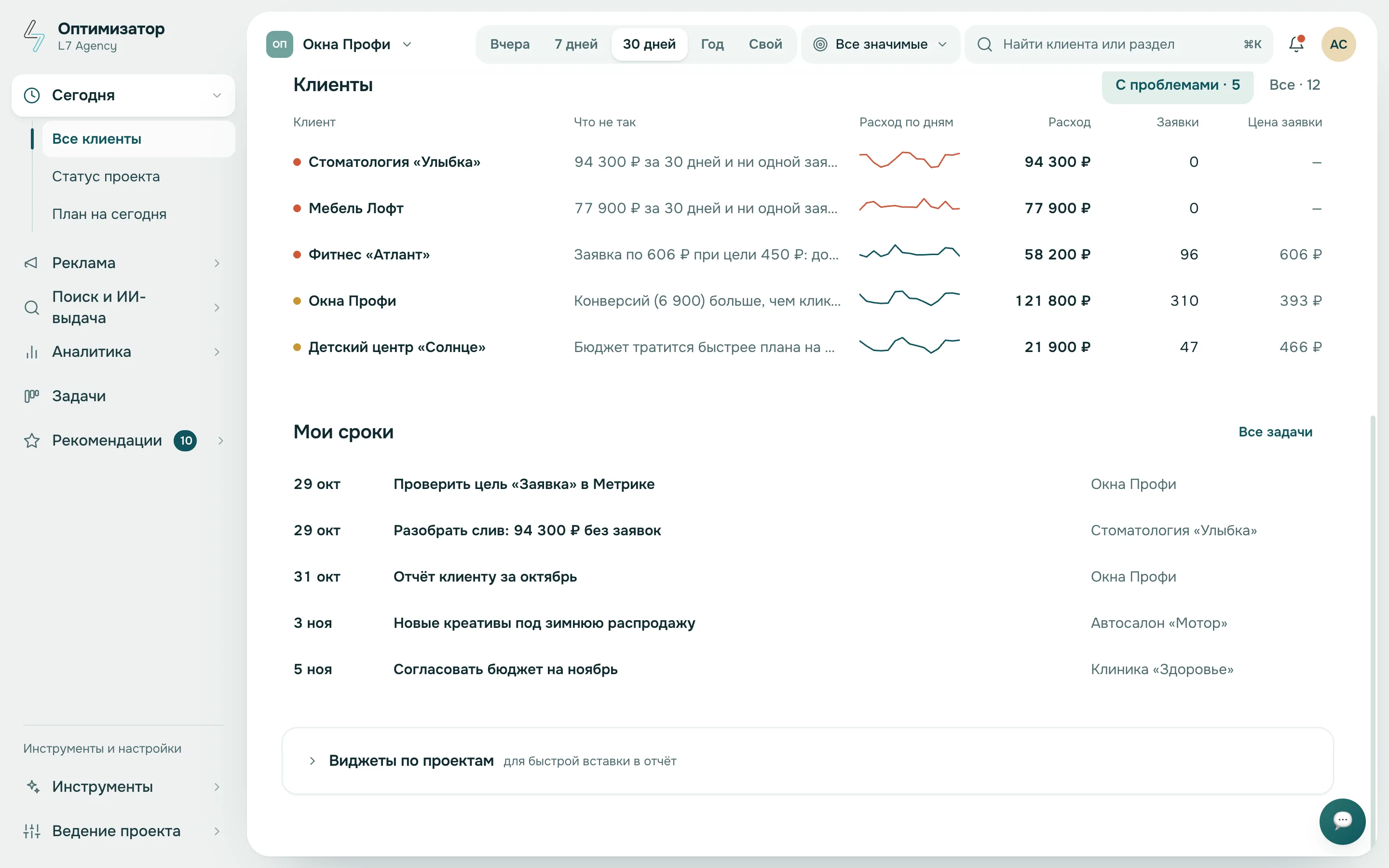This screenshot has width=1389, height=868.
Task: Click the ОП project badge icon
Action: pos(280,44)
